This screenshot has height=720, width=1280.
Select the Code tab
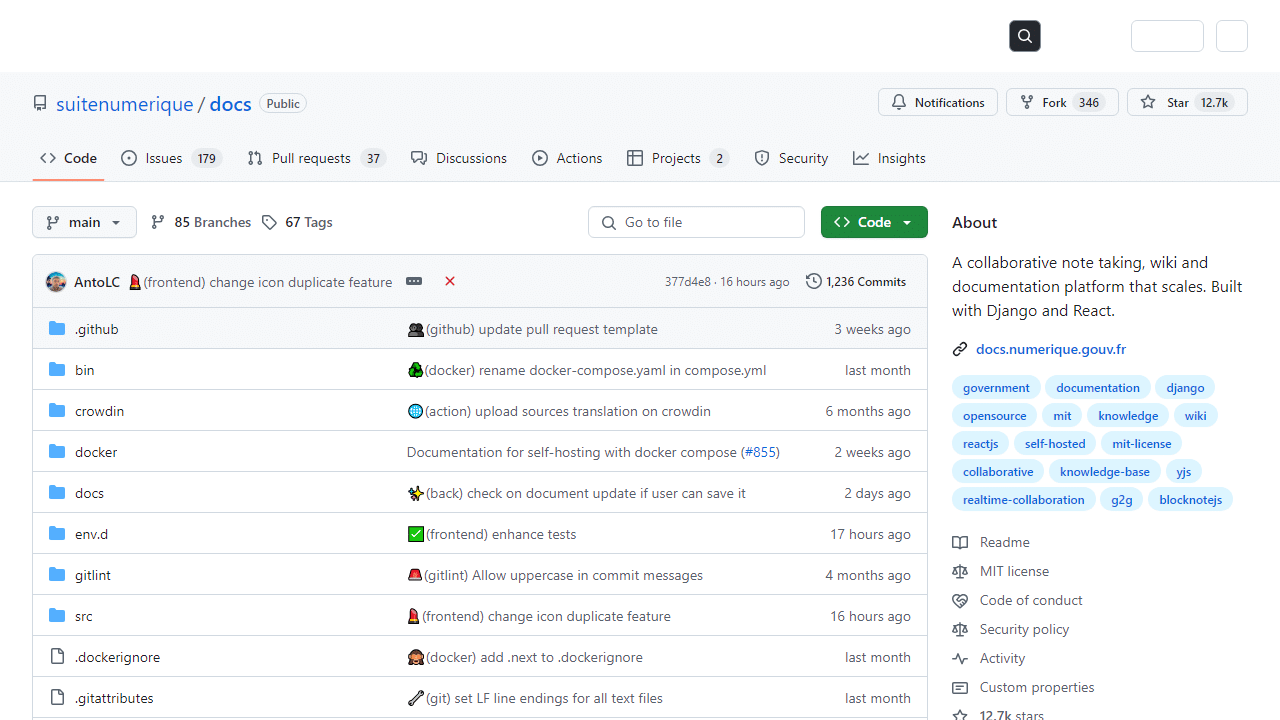click(x=68, y=158)
